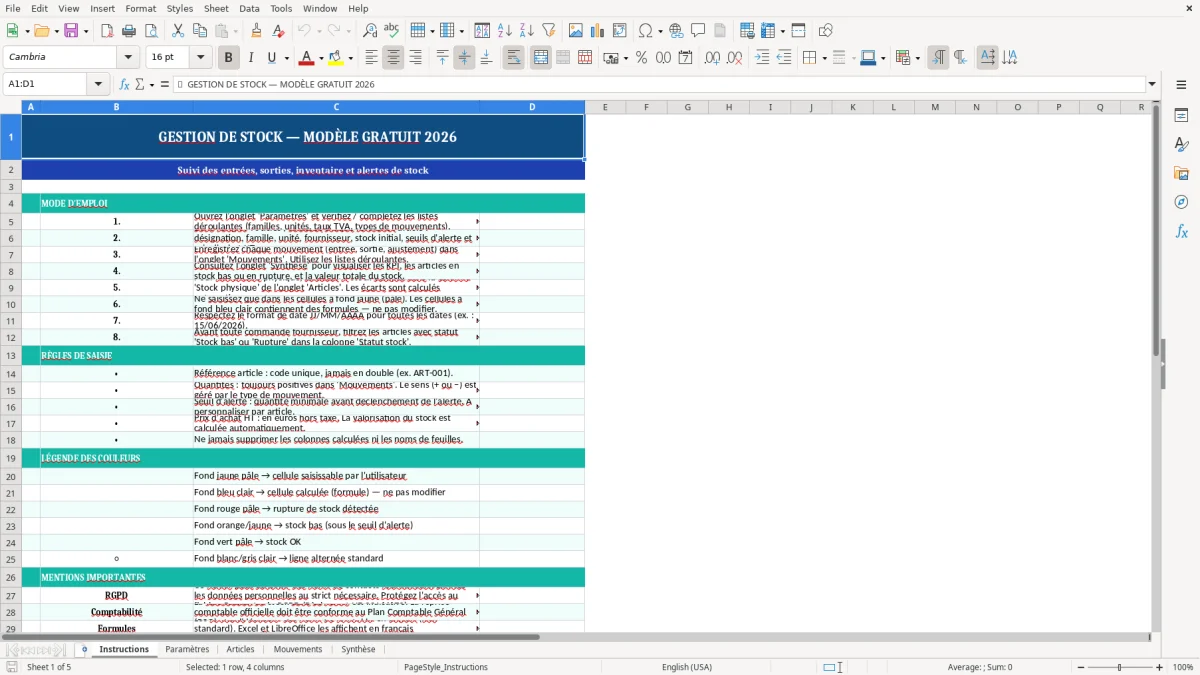Toggle Italic formatting

[250, 58]
